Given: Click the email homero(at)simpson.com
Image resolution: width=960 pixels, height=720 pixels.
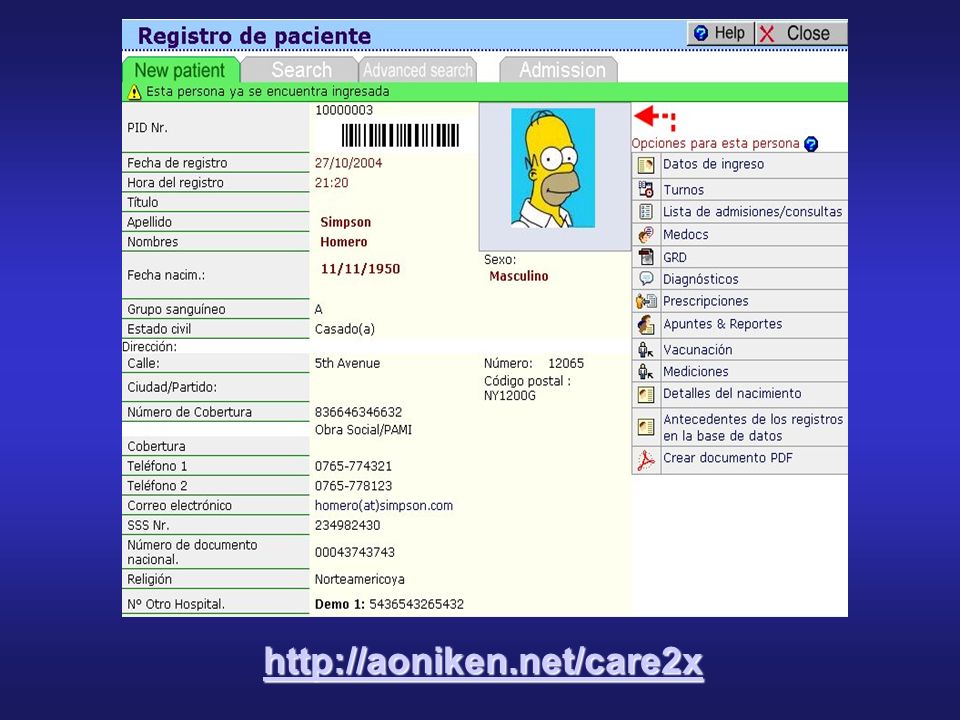Looking at the screenshot, I should (384, 506).
